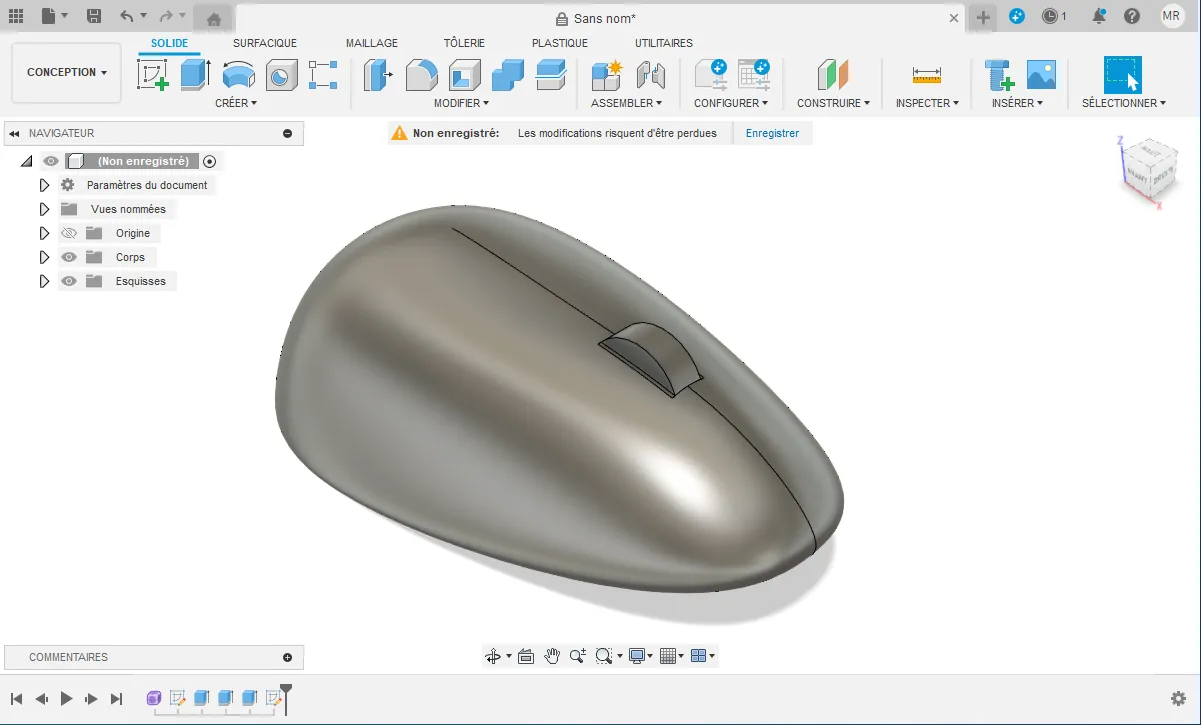Select the Extrude tool in Créer
The image size is (1201, 725).
click(x=195, y=75)
